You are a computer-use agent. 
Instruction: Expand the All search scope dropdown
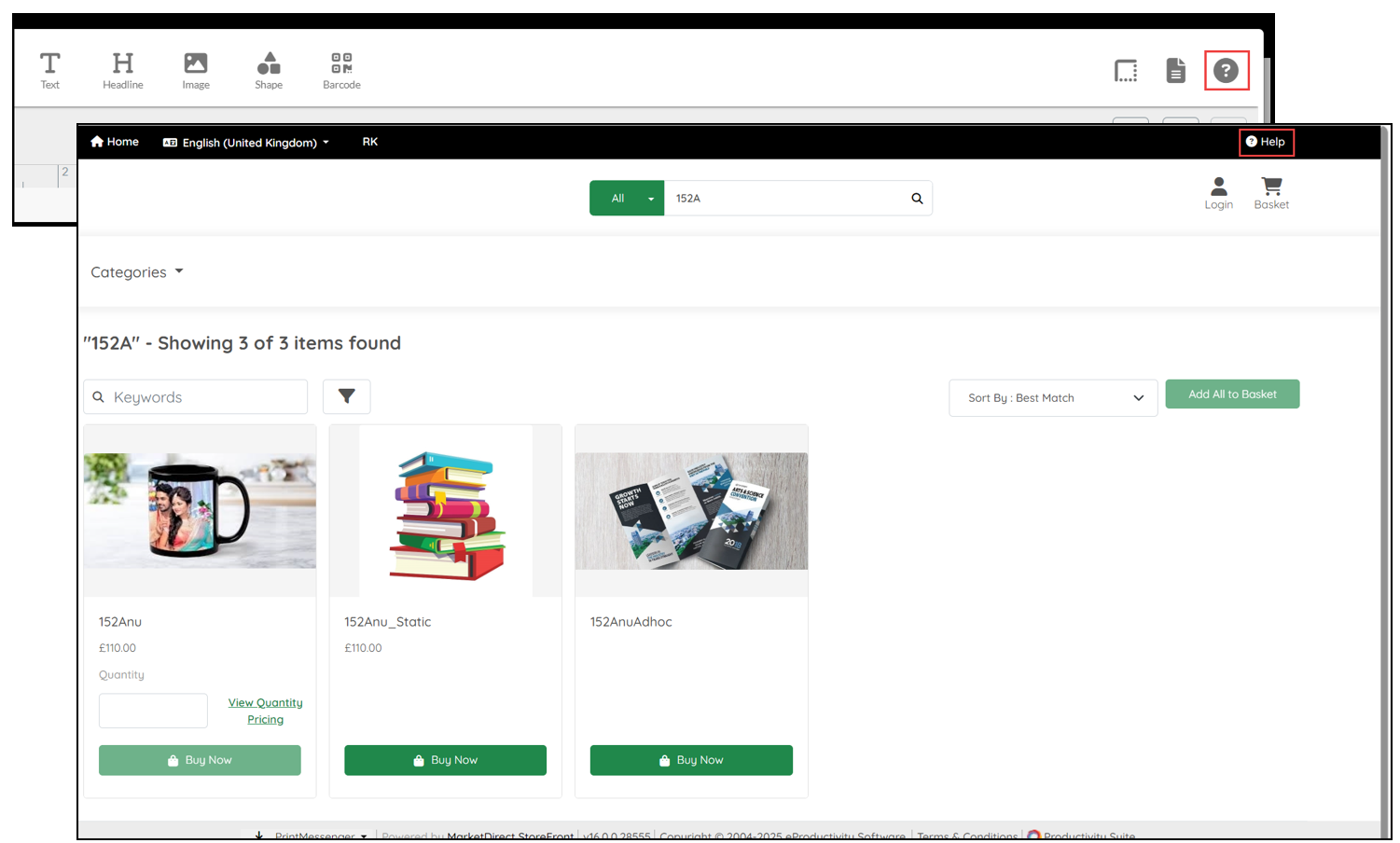coord(627,199)
